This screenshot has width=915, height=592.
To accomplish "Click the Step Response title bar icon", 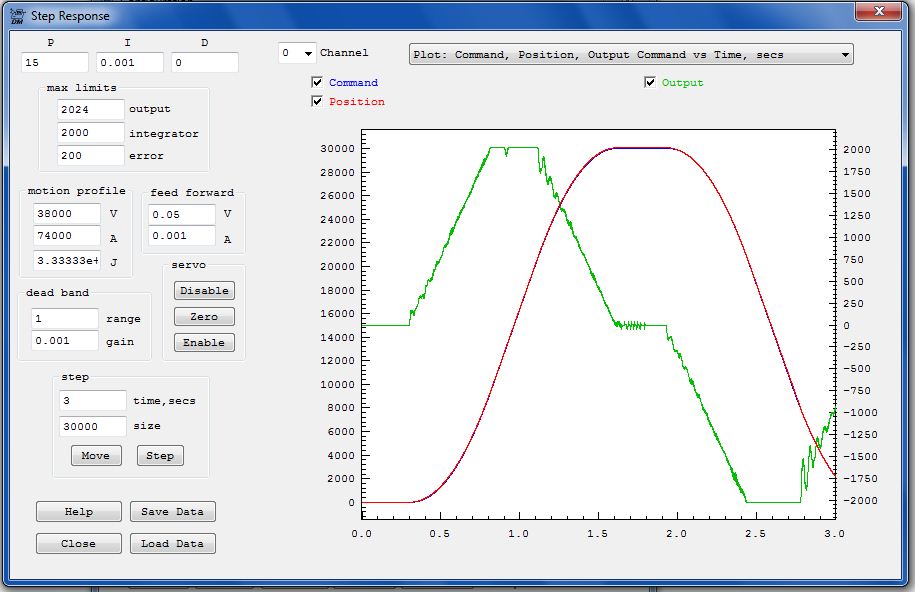I will (17, 16).
